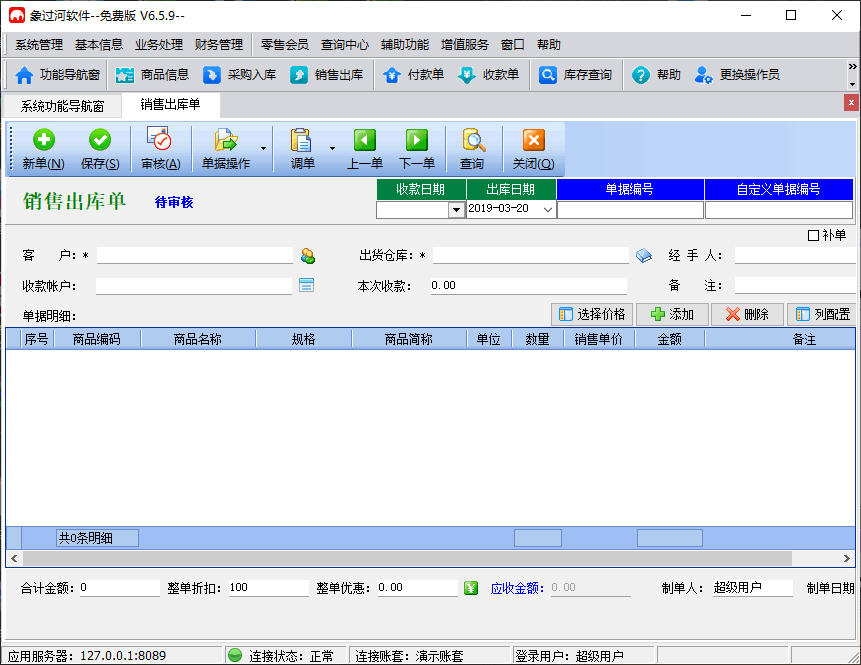The height and width of the screenshot is (665, 861).
Task: Save the order with 保存(S)
Action: click(x=100, y=149)
